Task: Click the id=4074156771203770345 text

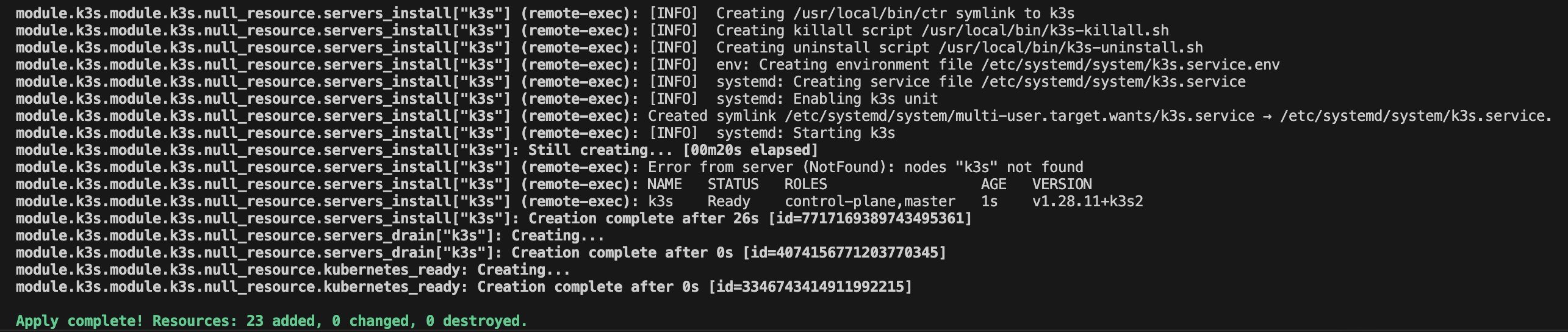Action: [x=844, y=253]
